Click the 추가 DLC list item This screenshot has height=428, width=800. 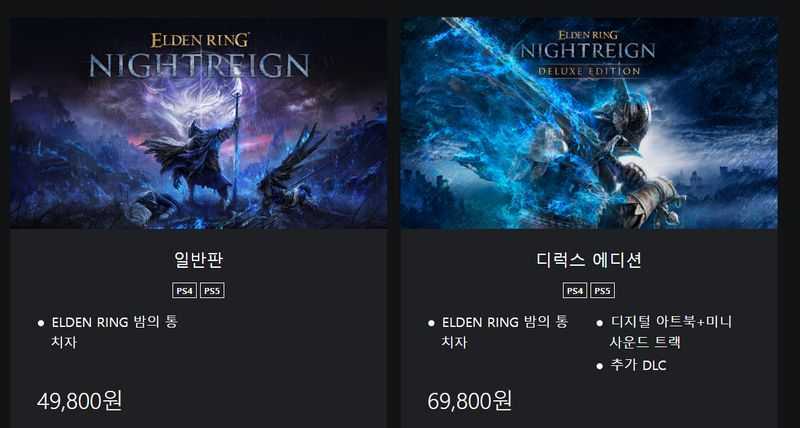638,366
